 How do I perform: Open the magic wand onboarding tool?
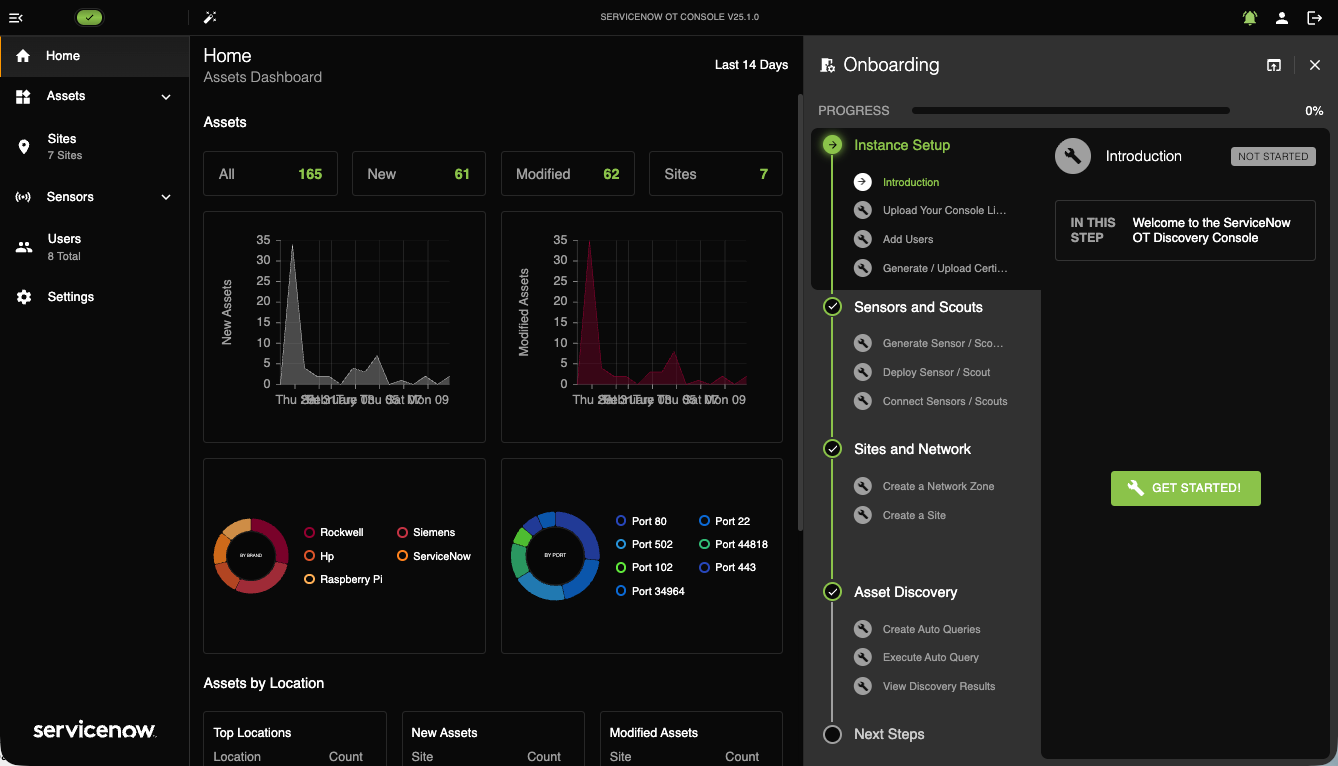[x=210, y=18]
